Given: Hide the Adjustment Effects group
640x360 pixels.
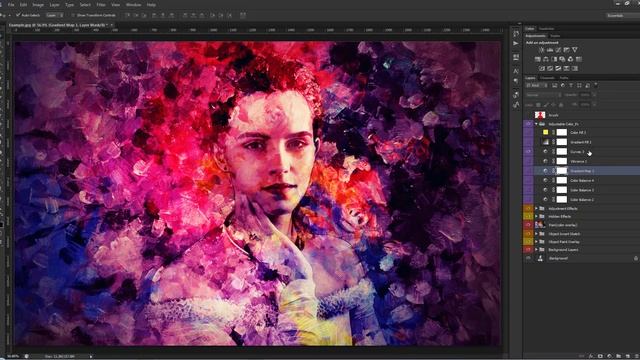Looking at the screenshot, I should coord(528,209).
